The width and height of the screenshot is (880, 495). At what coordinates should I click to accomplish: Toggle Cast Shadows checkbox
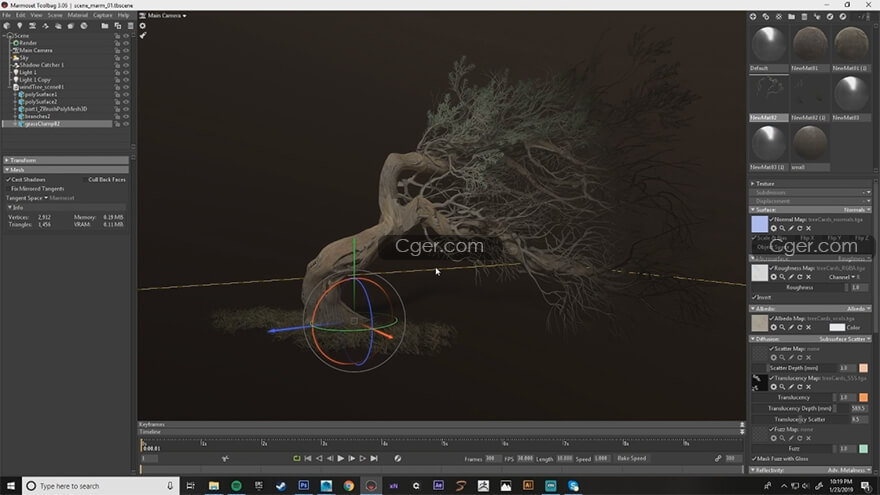pyautogui.click(x=8, y=180)
